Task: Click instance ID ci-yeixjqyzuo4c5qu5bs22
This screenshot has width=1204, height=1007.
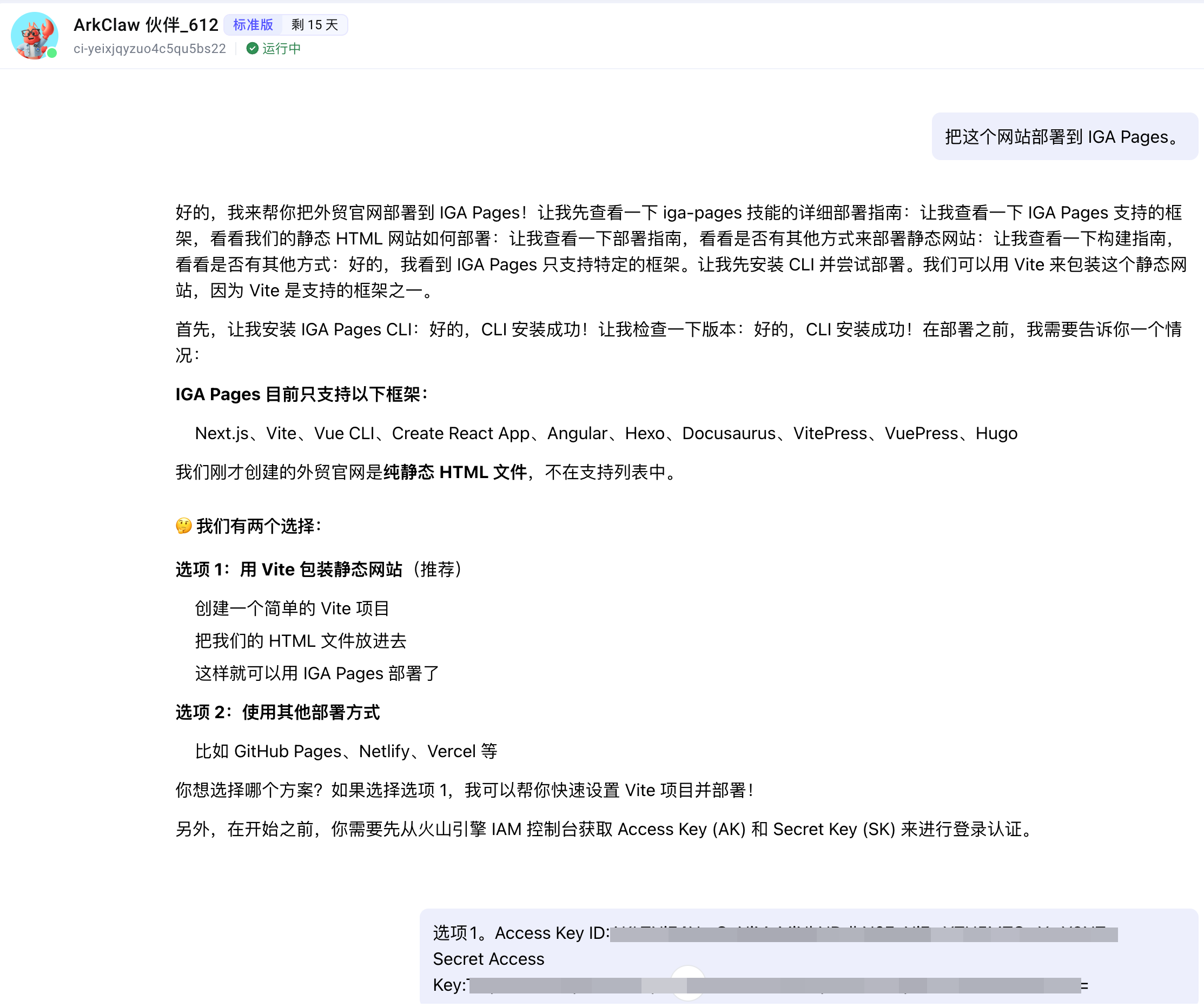Action: pos(150,49)
